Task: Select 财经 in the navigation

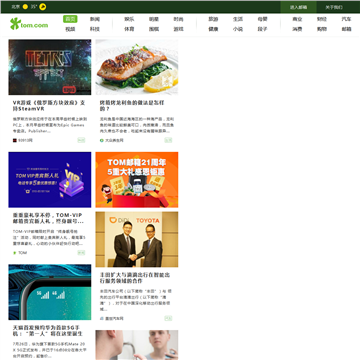Action: click(x=322, y=19)
